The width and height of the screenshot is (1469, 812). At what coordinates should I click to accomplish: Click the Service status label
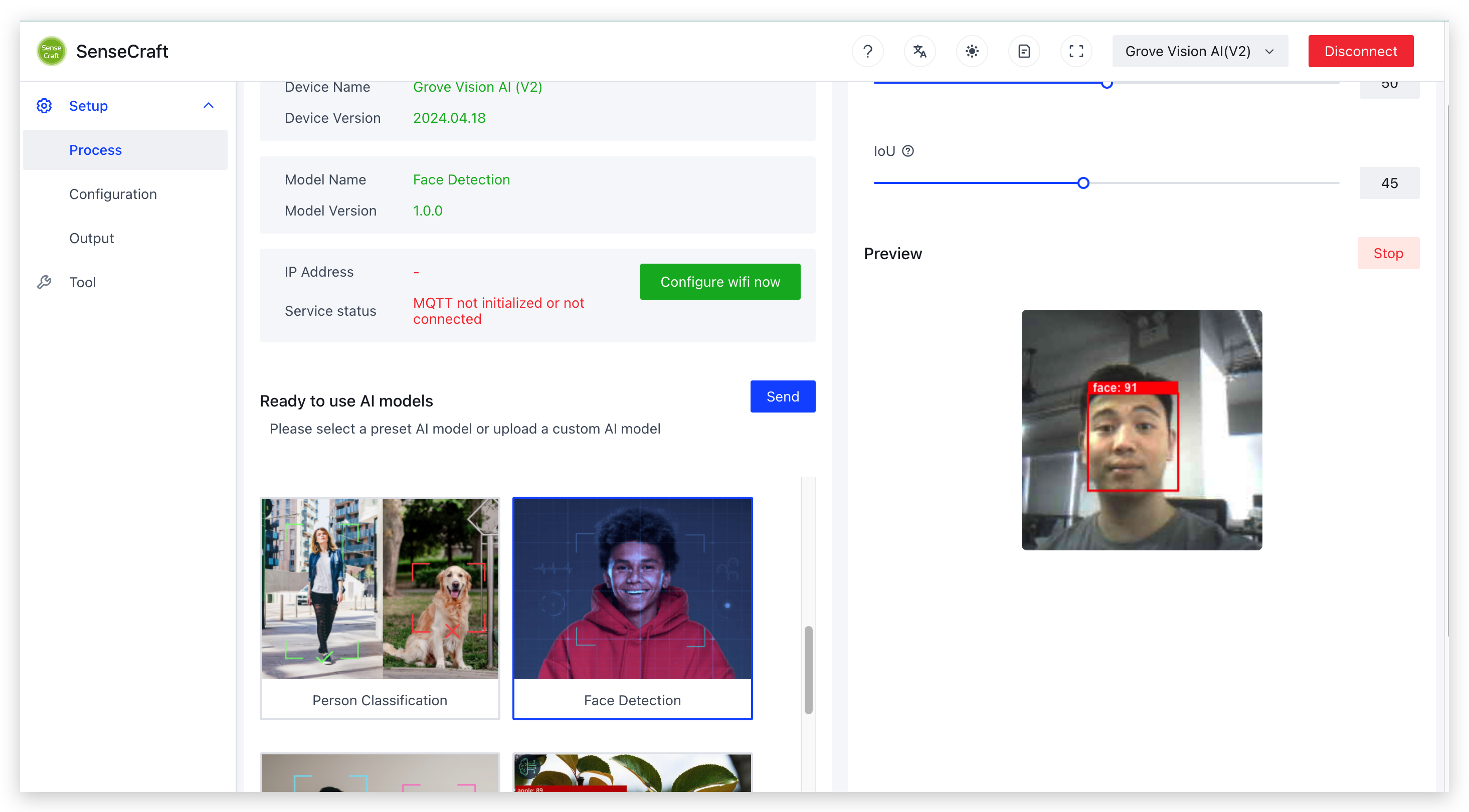coord(330,311)
